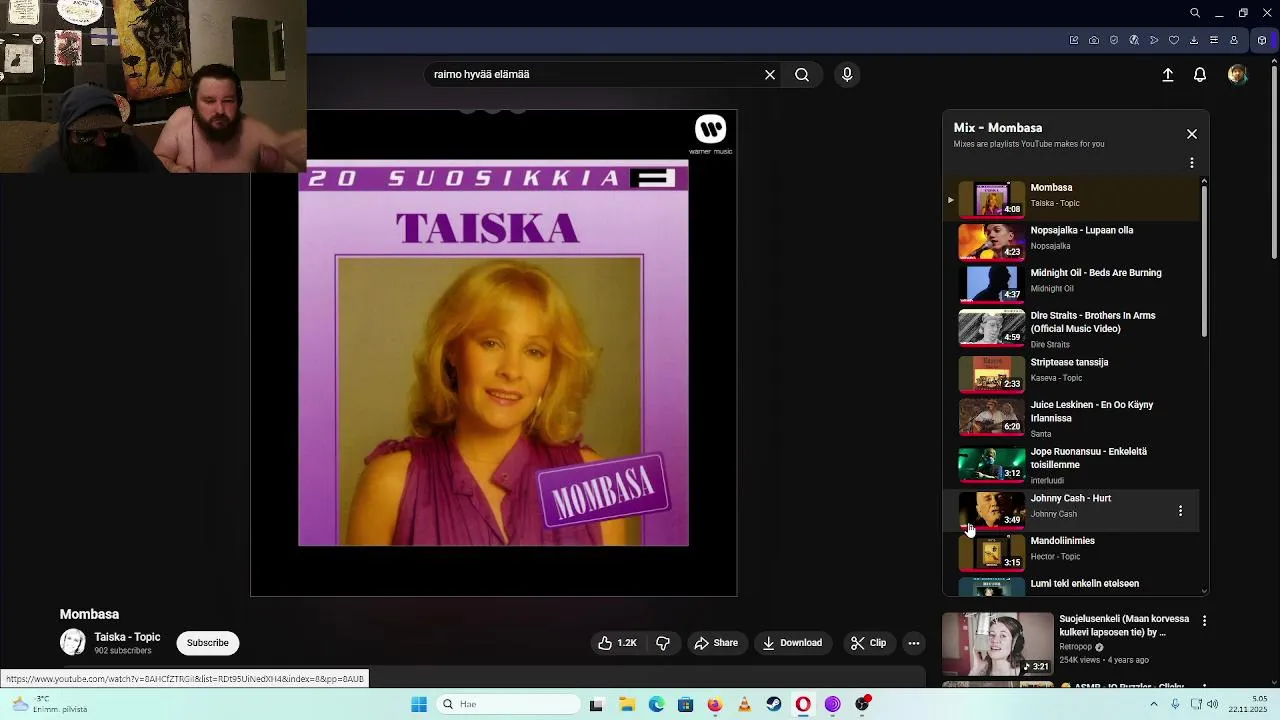Open the upload/create arrow icon
The image size is (1280, 720).
point(1168,75)
